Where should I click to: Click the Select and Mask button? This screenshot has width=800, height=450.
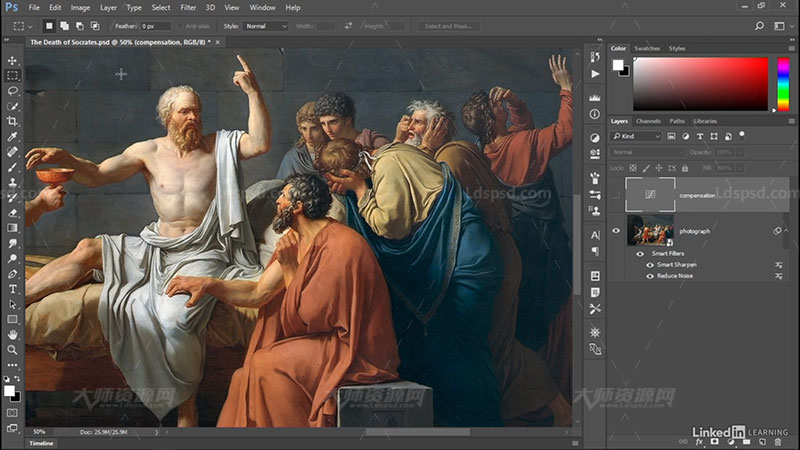(449, 26)
